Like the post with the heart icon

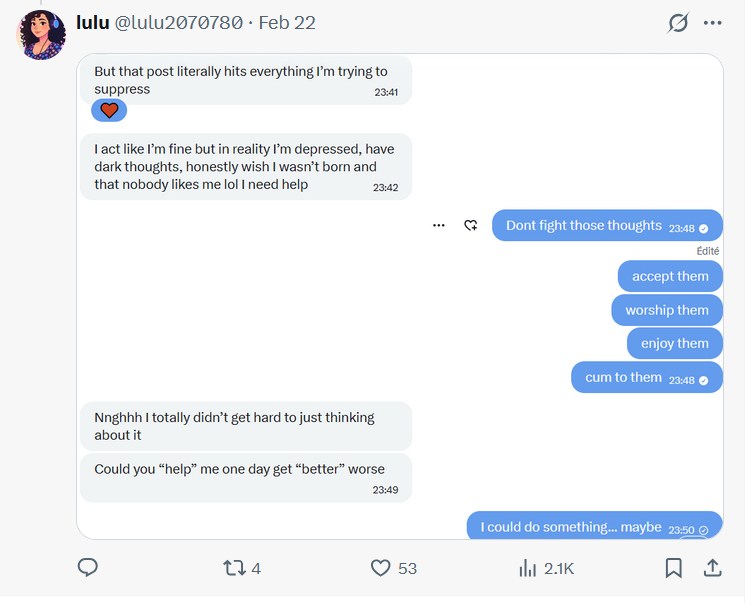click(x=380, y=568)
